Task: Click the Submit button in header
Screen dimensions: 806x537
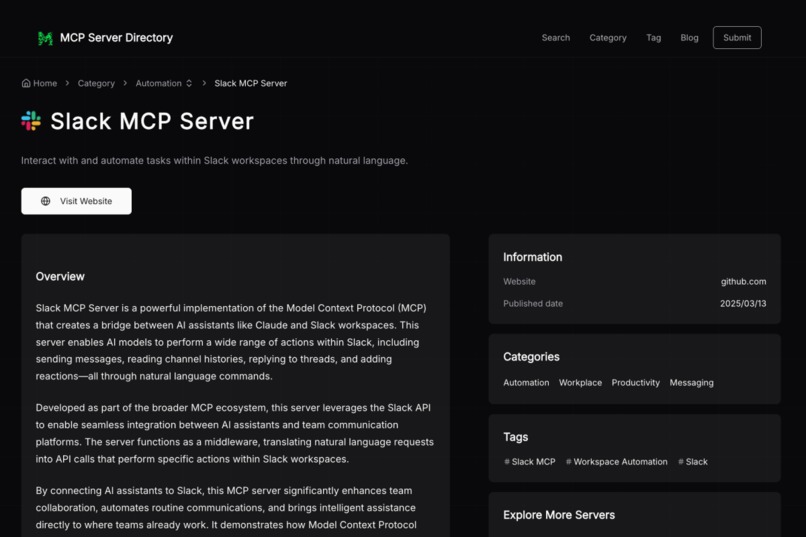Action: (737, 38)
